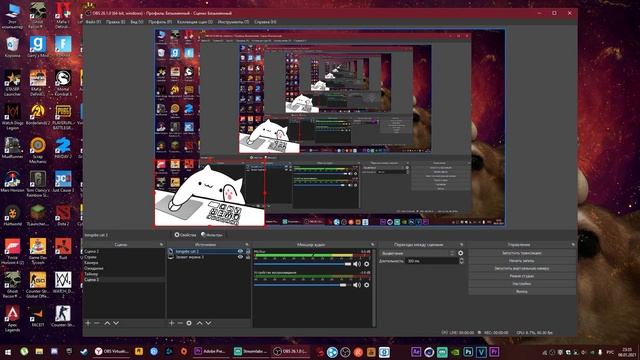Open the Borderlands 2 desktop shortcut

pyautogui.click(x=38, y=114)
